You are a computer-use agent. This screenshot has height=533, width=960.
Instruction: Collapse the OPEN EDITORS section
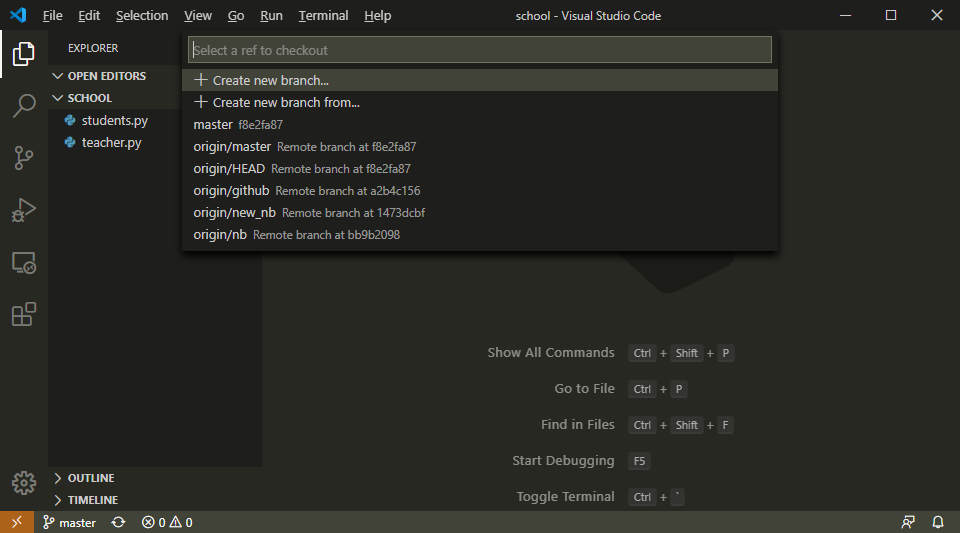point(115,76)
